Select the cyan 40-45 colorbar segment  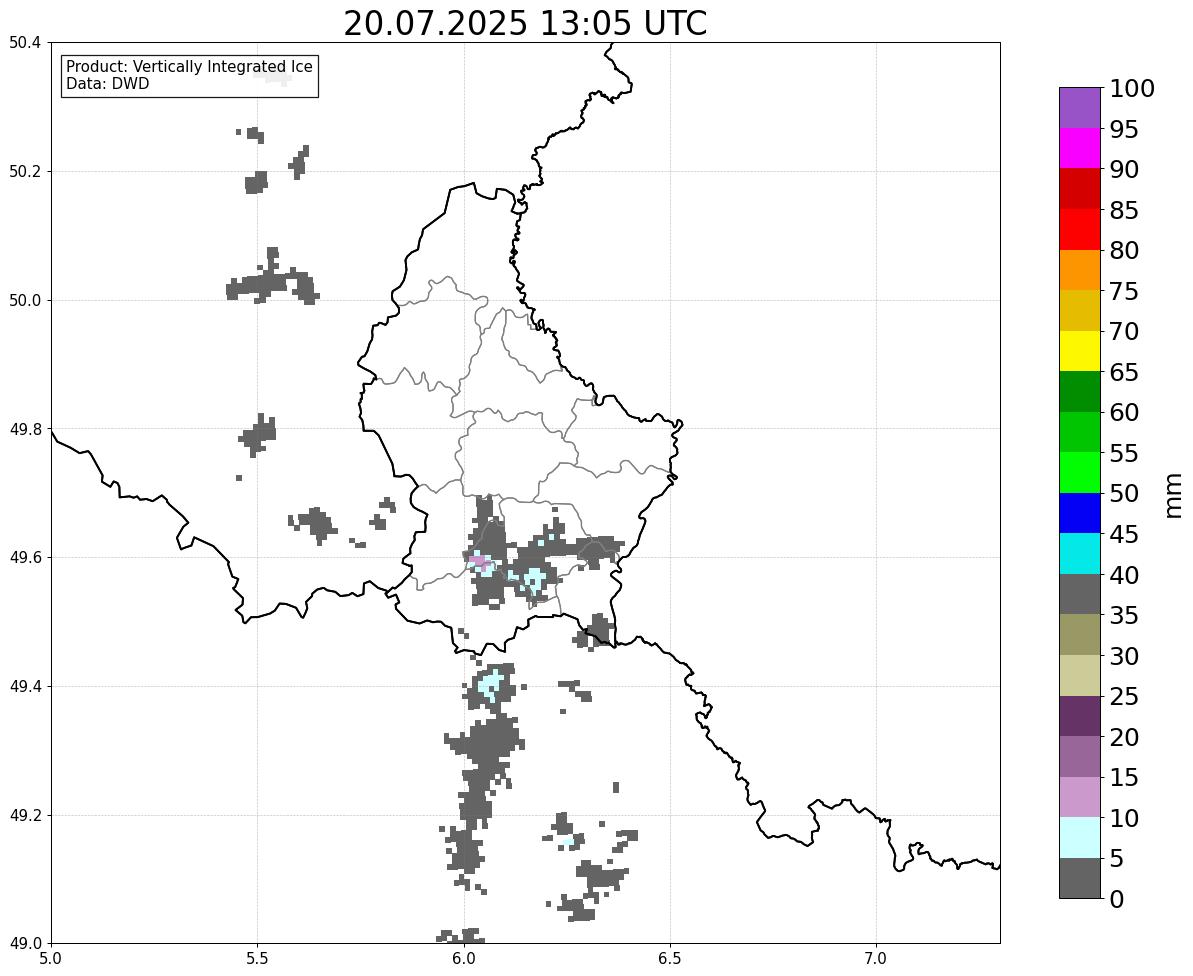point(1080,554)
